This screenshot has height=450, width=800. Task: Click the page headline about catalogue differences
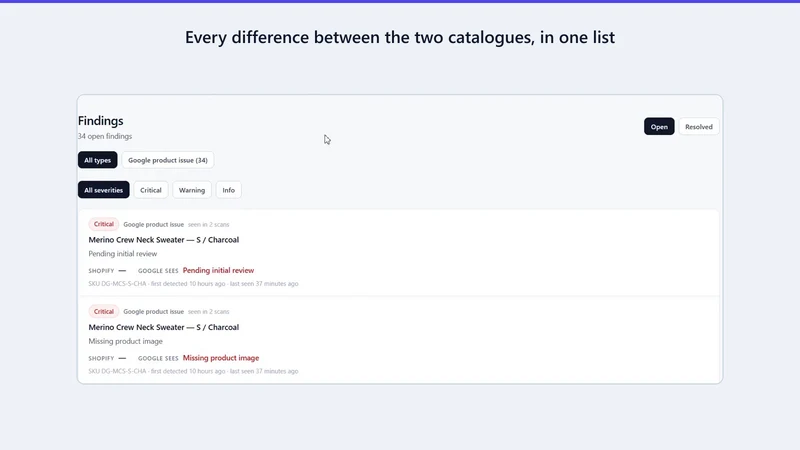pos(400,37)
